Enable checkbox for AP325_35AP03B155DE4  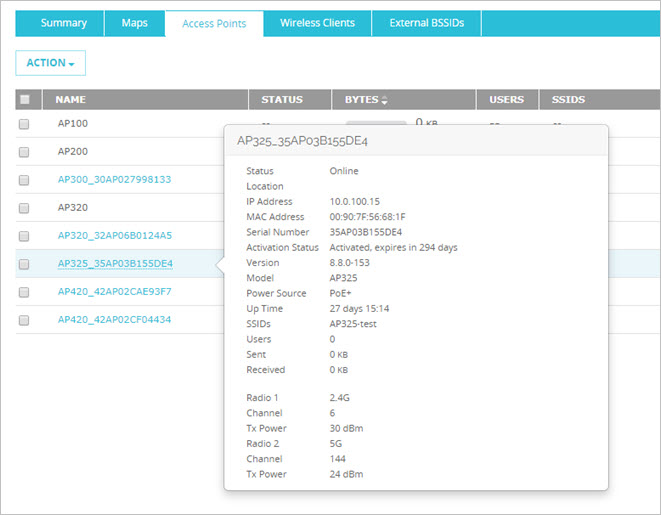(24, 264)
